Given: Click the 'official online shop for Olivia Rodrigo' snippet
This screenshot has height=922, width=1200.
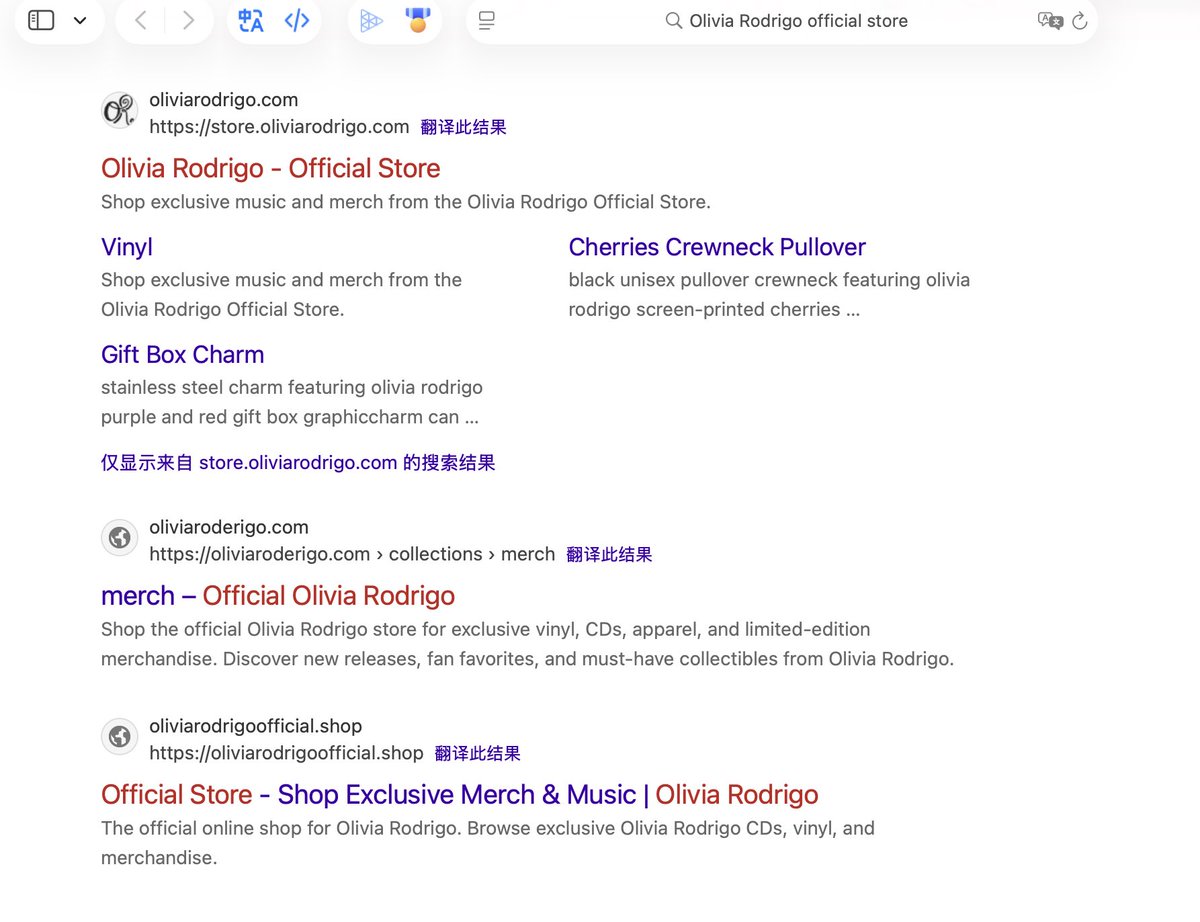Looking at the screenshot, I should [488, 843].
